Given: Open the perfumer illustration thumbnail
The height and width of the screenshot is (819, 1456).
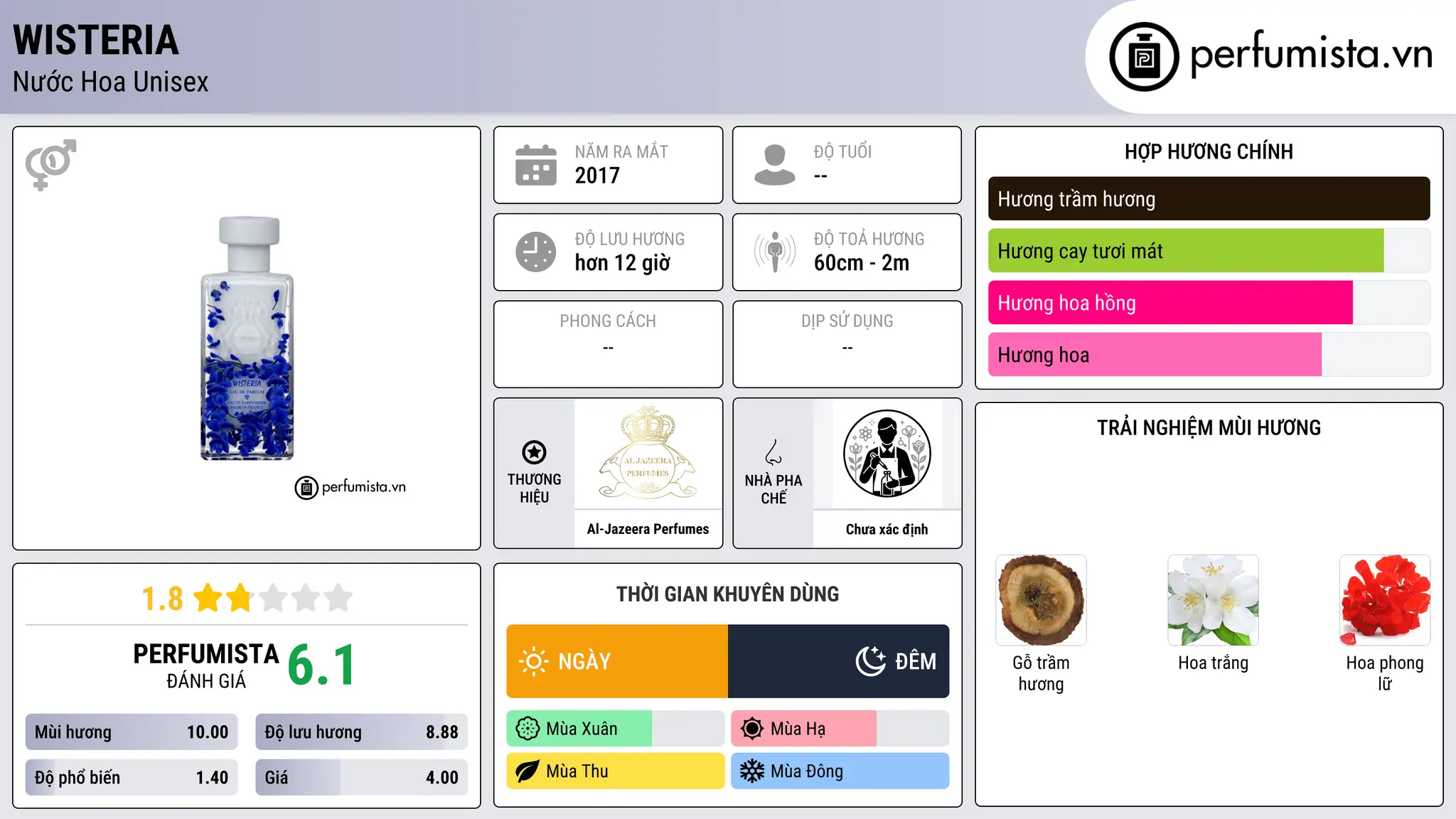Looking at the screenshot, I should (887, 454).
